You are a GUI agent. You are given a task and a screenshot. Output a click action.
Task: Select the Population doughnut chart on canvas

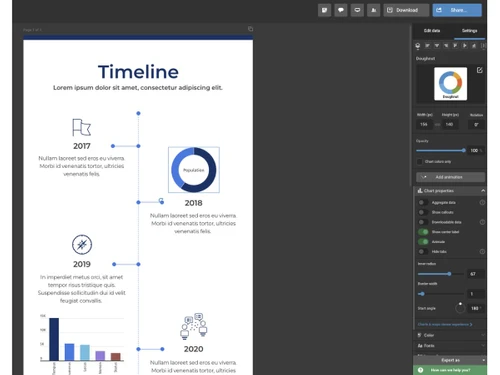click(x=194, y=170)
